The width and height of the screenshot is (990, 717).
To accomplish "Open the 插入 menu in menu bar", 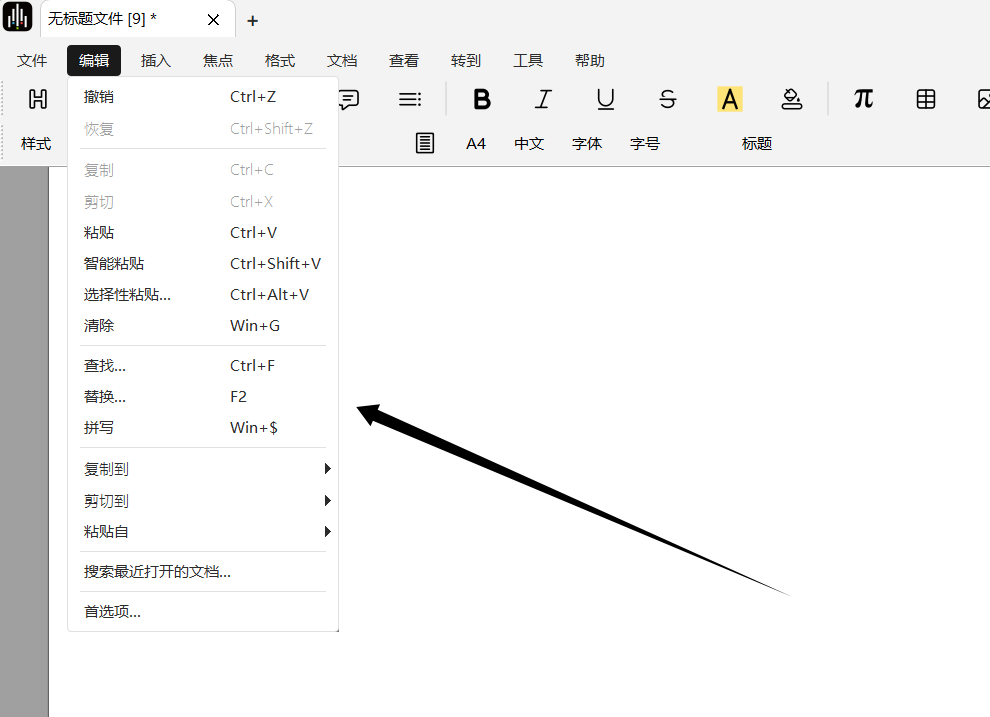I will (156, 61).
